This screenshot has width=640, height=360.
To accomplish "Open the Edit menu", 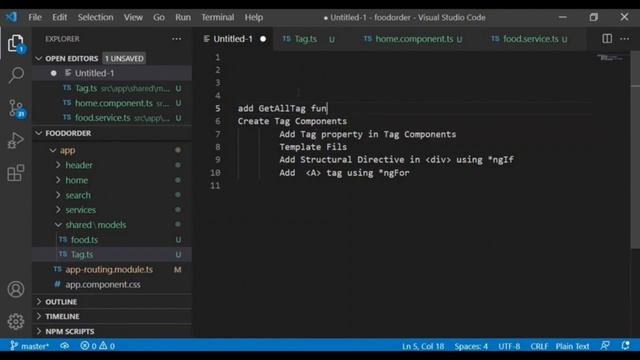I will coord(60,17).
